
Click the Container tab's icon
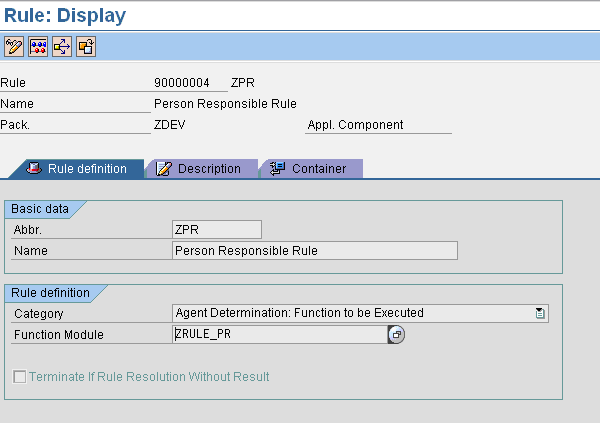(x=277, y=169)
